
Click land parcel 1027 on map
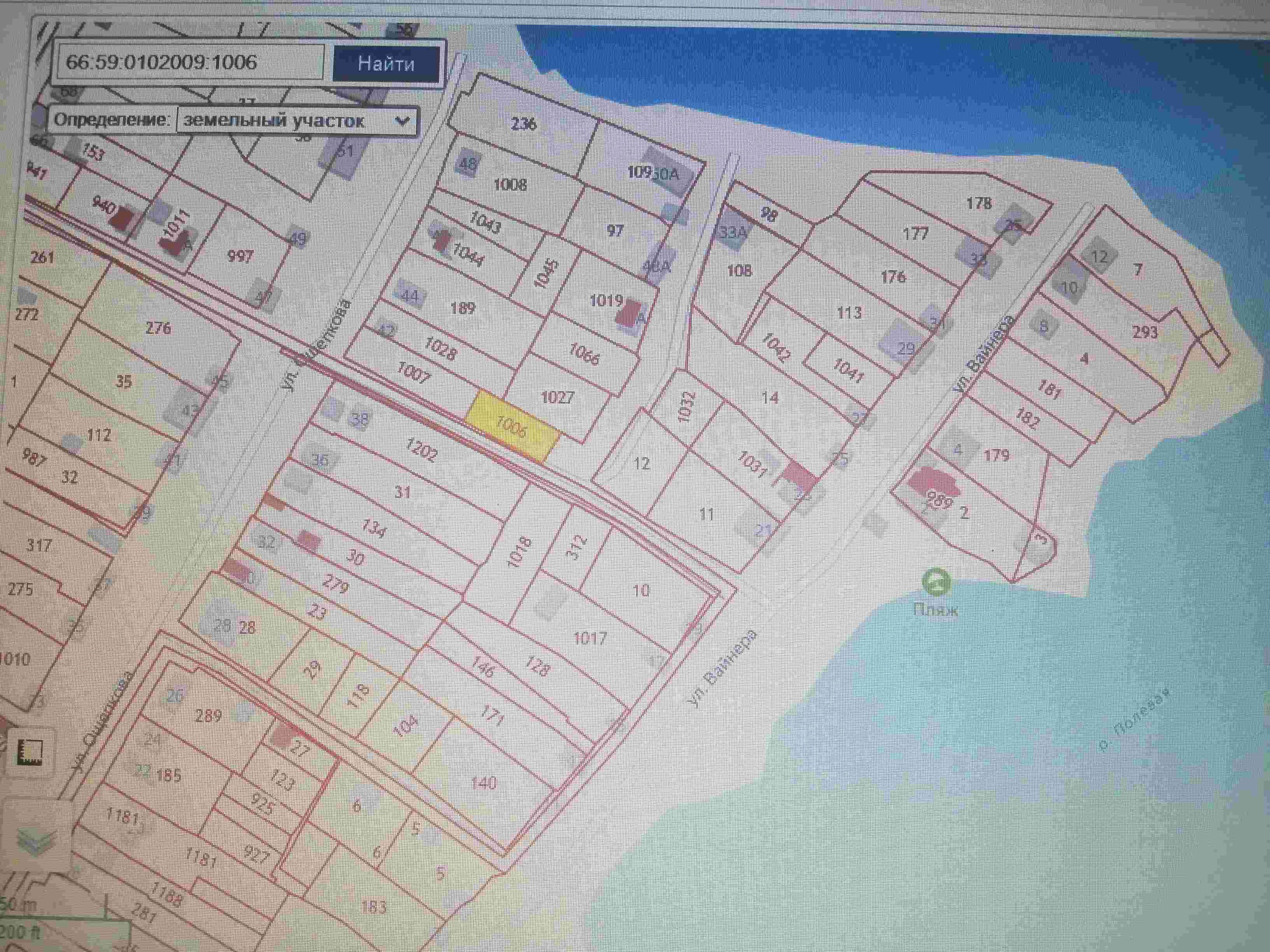point(557,397)
